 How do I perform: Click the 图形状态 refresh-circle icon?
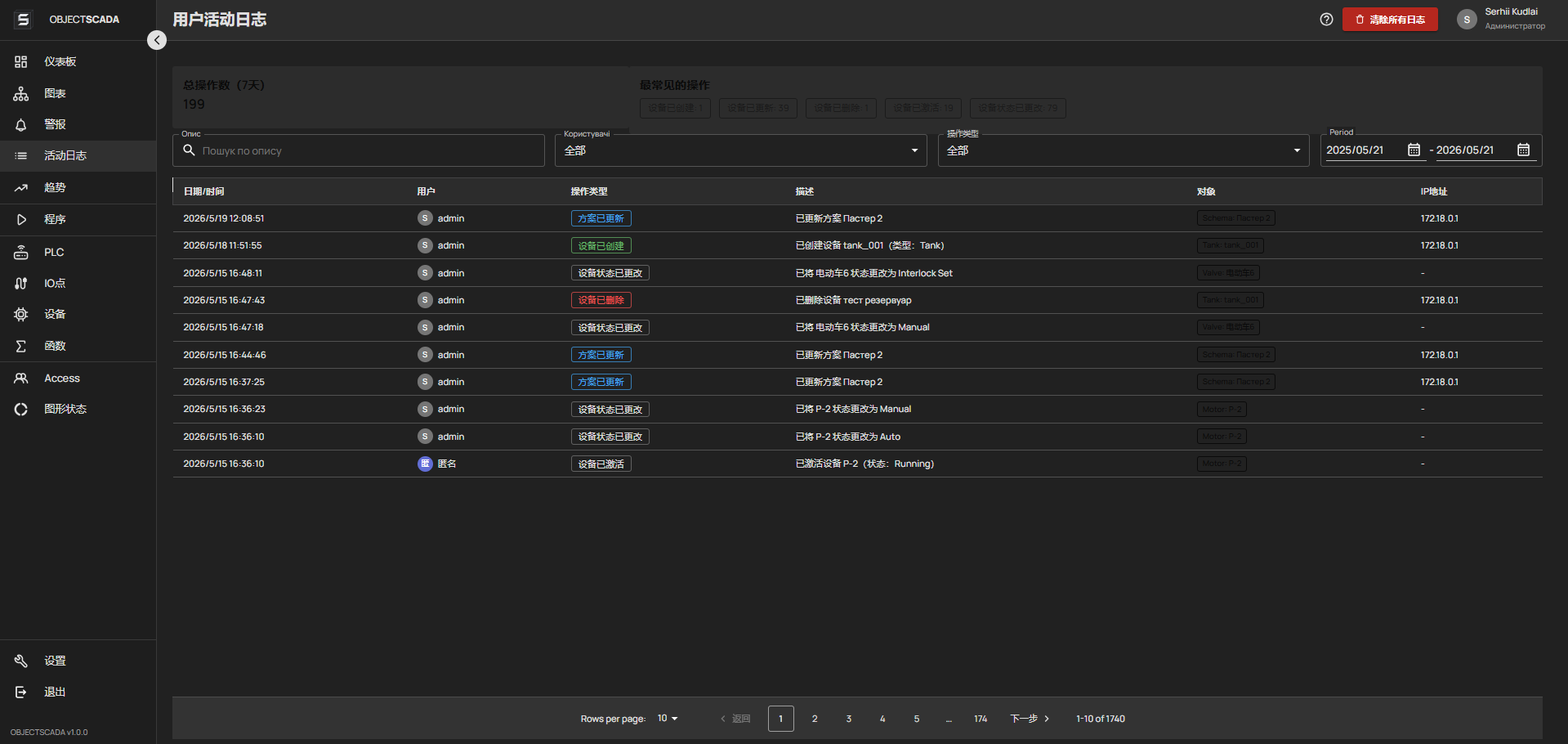21,409
